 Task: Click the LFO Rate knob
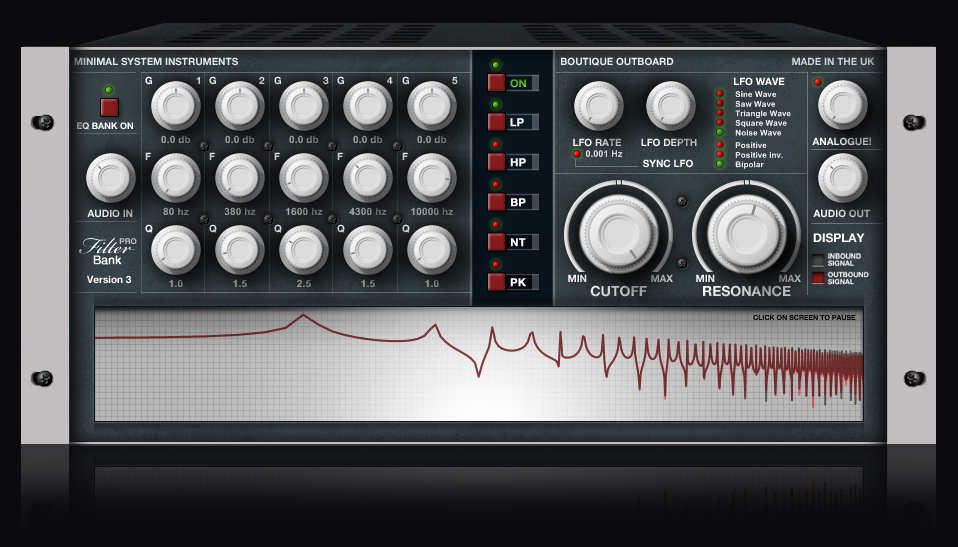(598, 106)
